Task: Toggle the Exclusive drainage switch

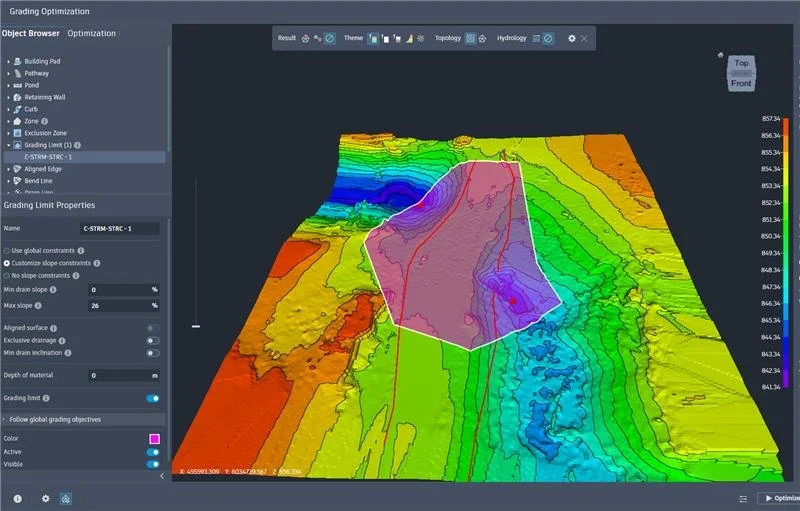Action: (153, 341)
